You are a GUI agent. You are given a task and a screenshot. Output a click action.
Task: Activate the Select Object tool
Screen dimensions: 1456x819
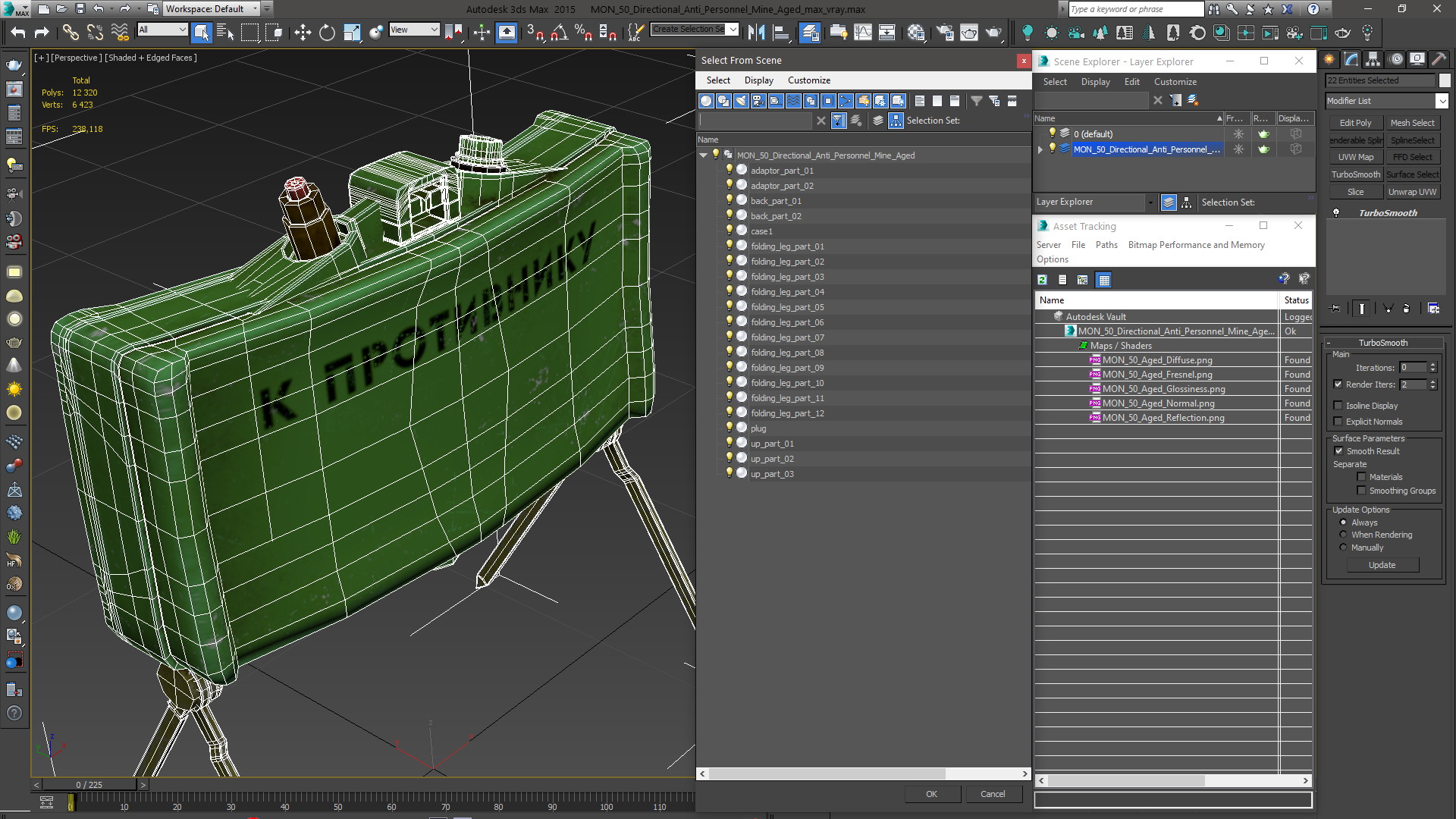click(201, 32)
